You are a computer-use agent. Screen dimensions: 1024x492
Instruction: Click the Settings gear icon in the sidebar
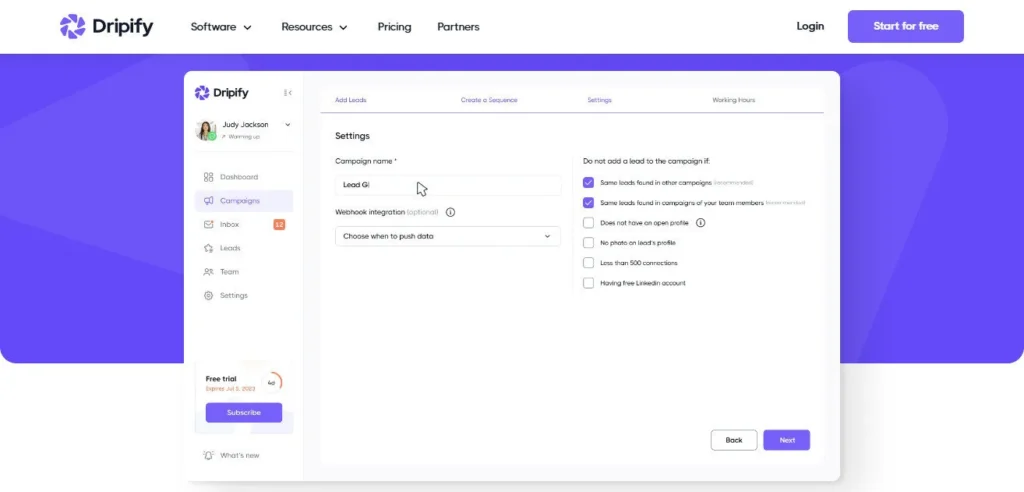[208, 295]
